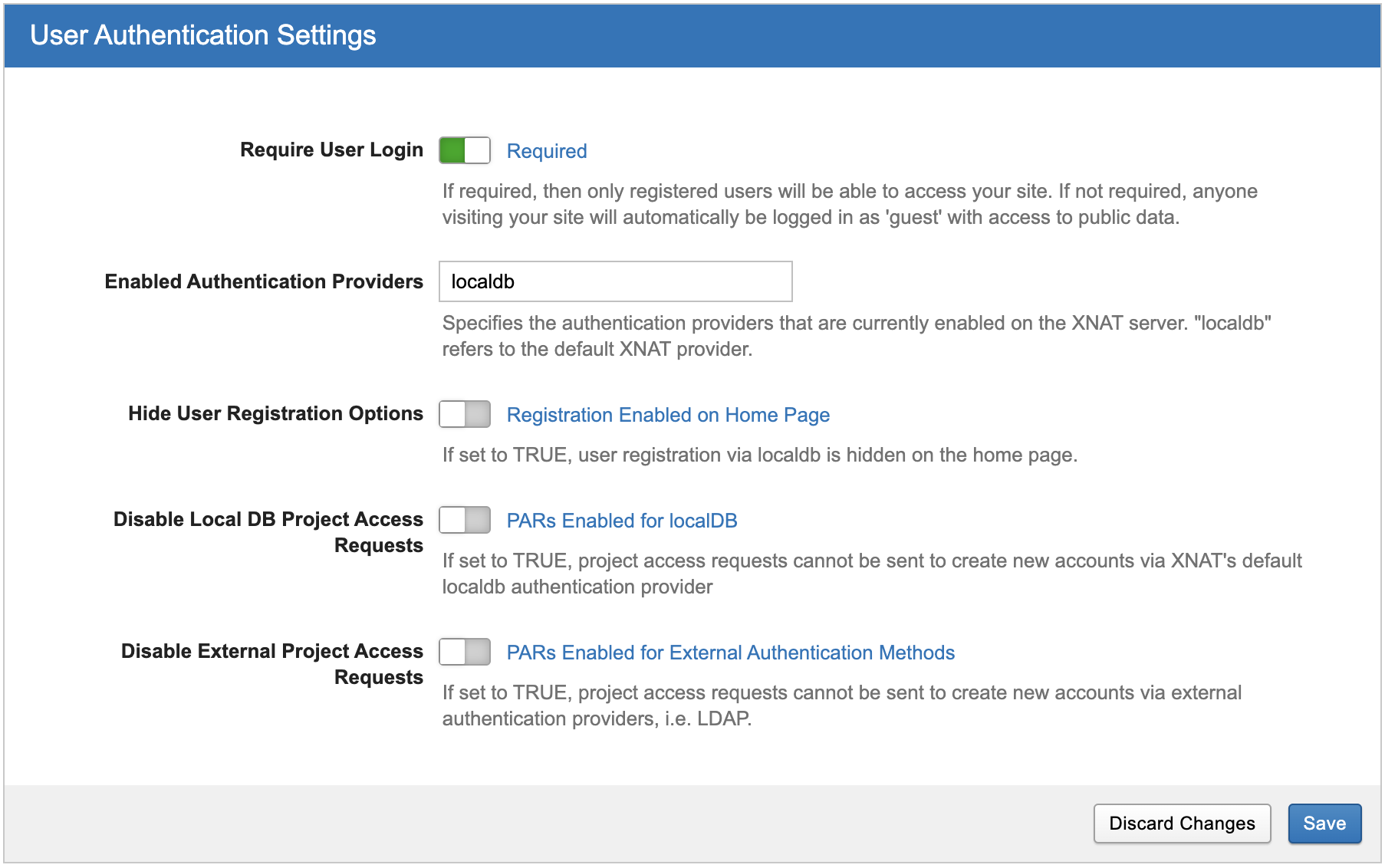Click the LDAP external providers description text
1385x868 pixels.
click(x=841, y=705)
